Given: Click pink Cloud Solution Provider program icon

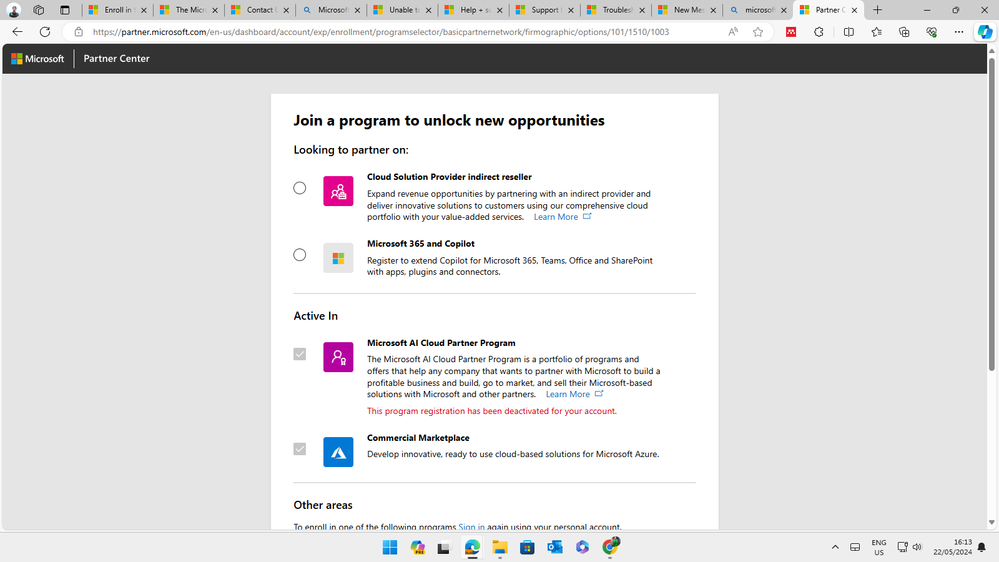Looking at the screenshot, I should (x=338, y=191).
